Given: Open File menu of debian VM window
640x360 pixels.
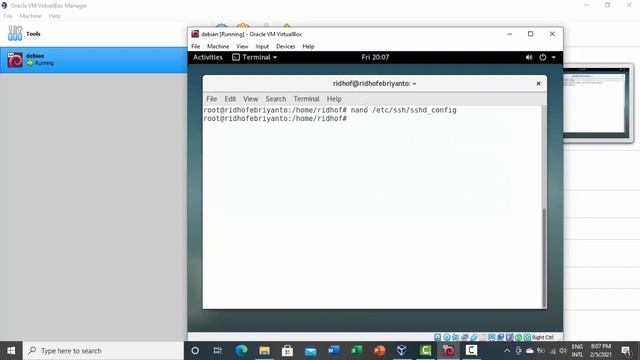Looking at the screenshot, I should [196, 47].
